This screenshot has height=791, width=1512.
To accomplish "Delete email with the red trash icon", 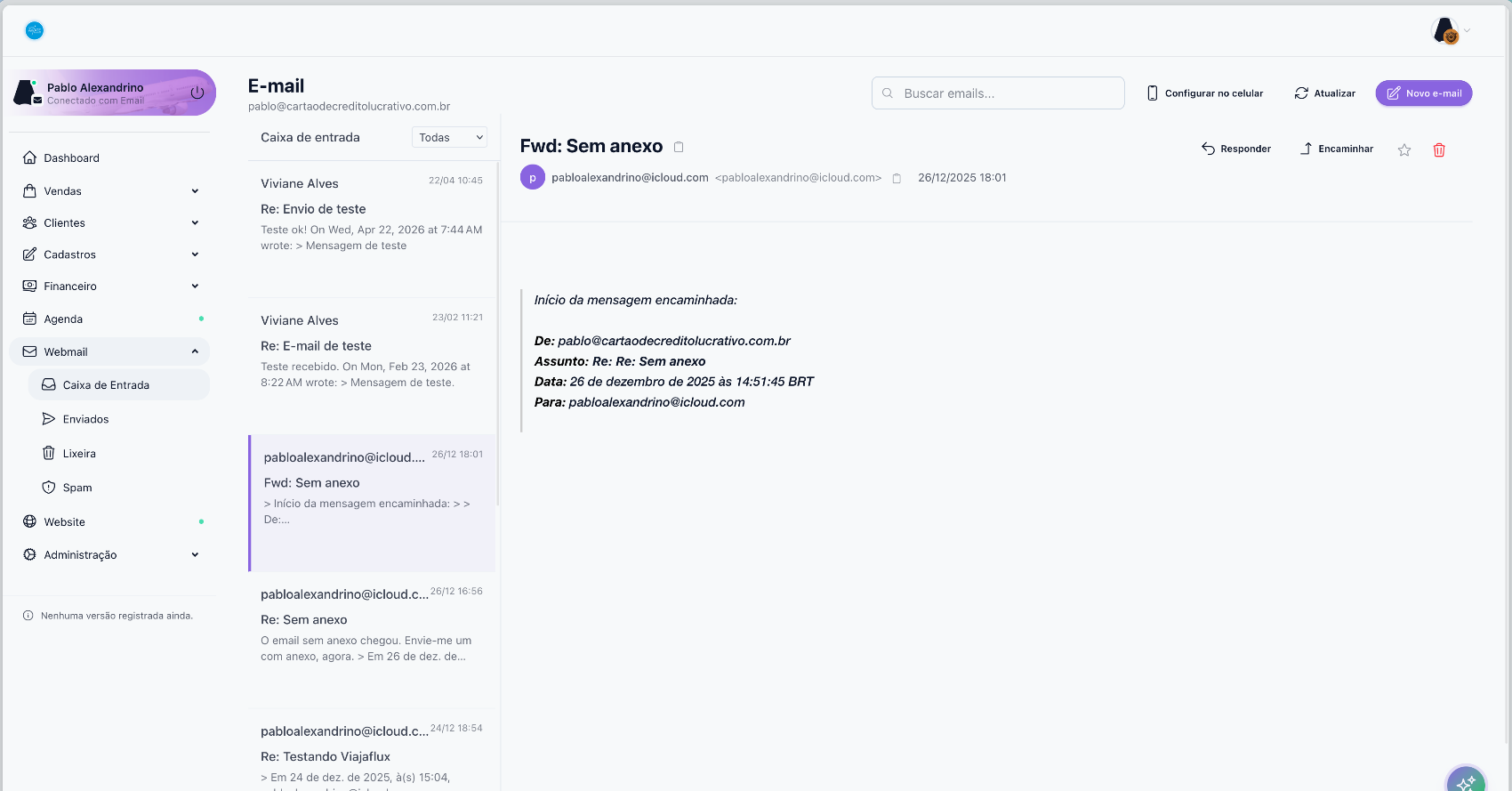I will (x=1439, y=149).
